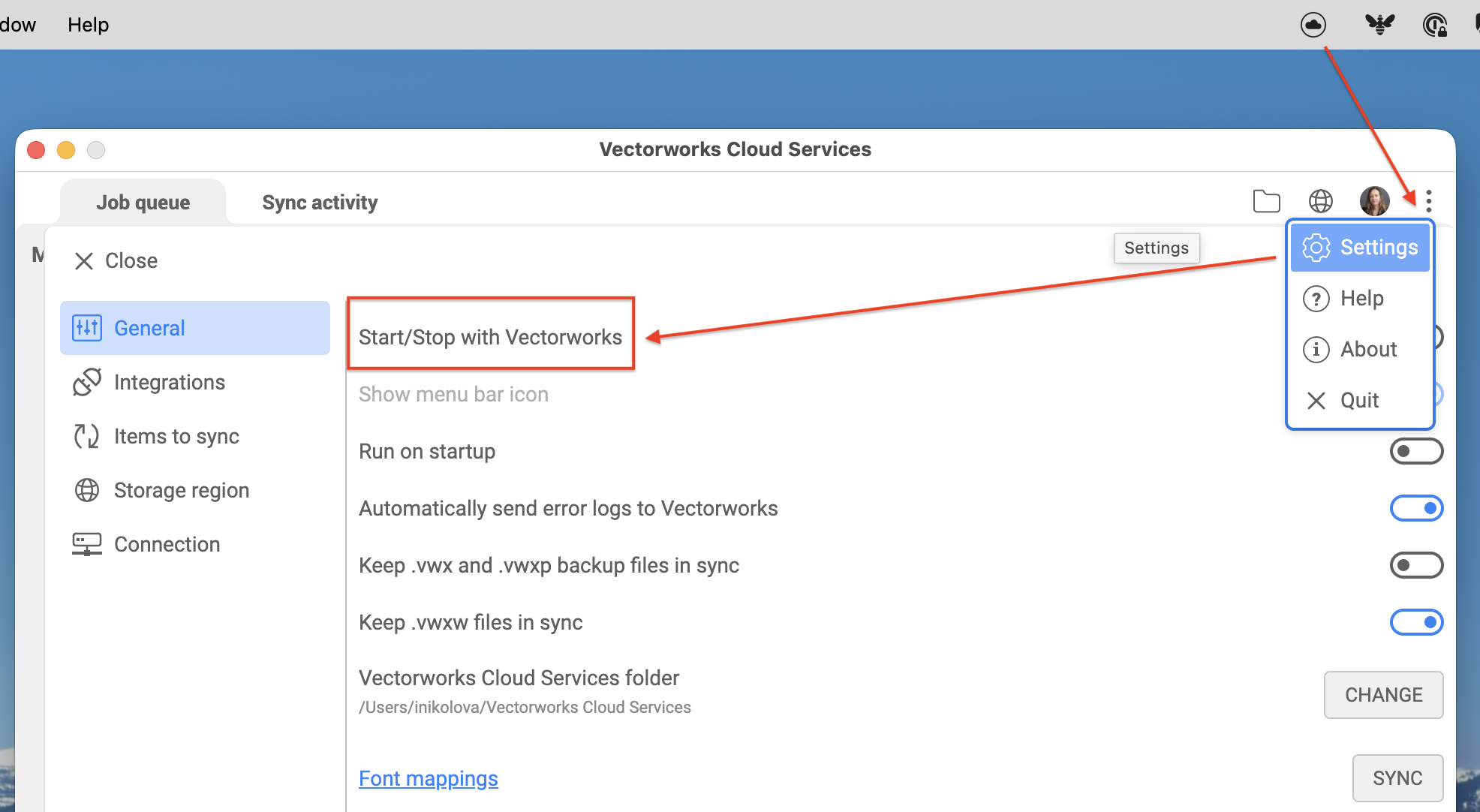Click the butterfly icon in macOS menu bar
The image size is (1480, 812).
coord(1379,25)
